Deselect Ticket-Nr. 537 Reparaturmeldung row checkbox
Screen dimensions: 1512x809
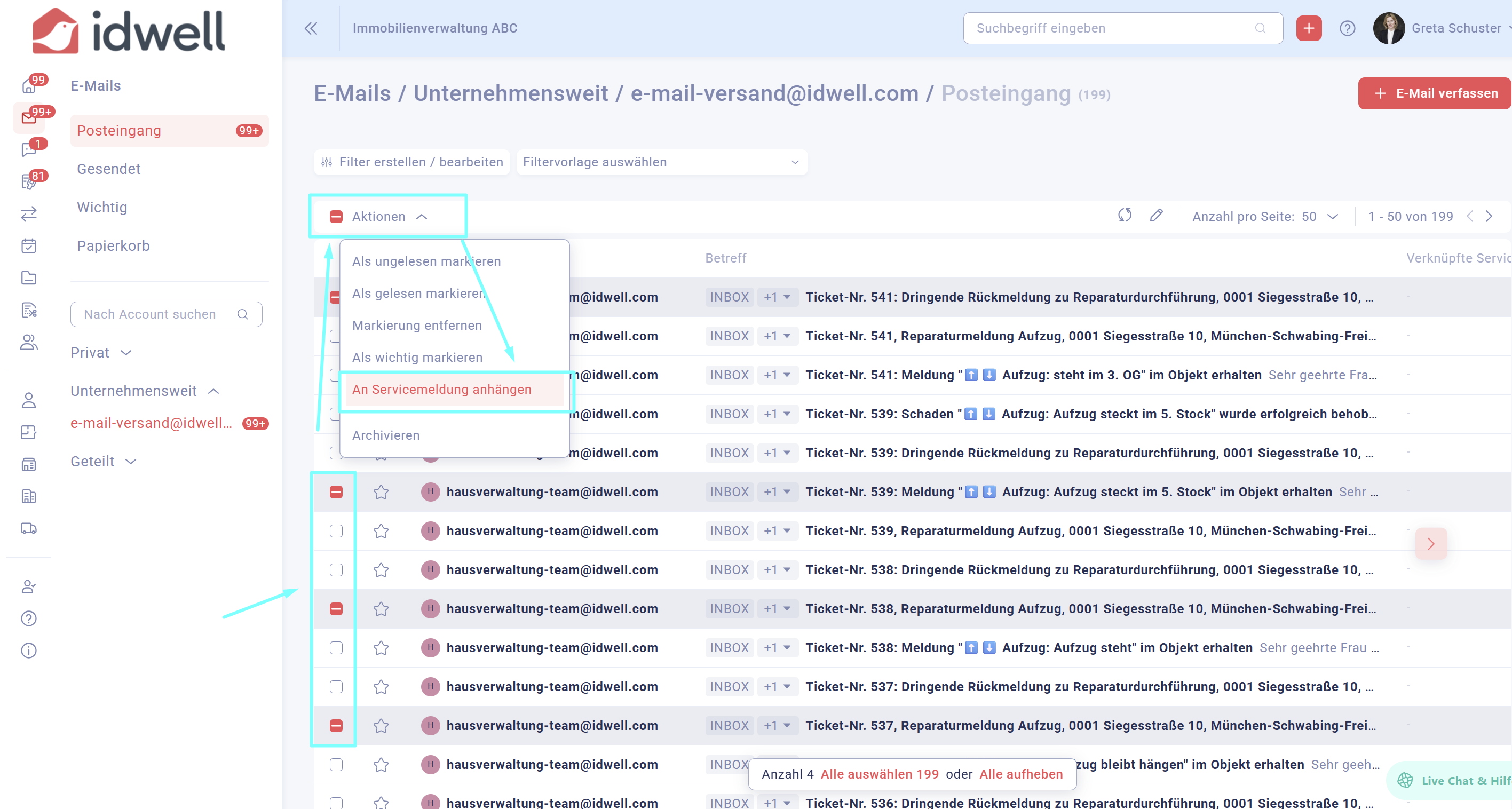[x=336, y=726]
